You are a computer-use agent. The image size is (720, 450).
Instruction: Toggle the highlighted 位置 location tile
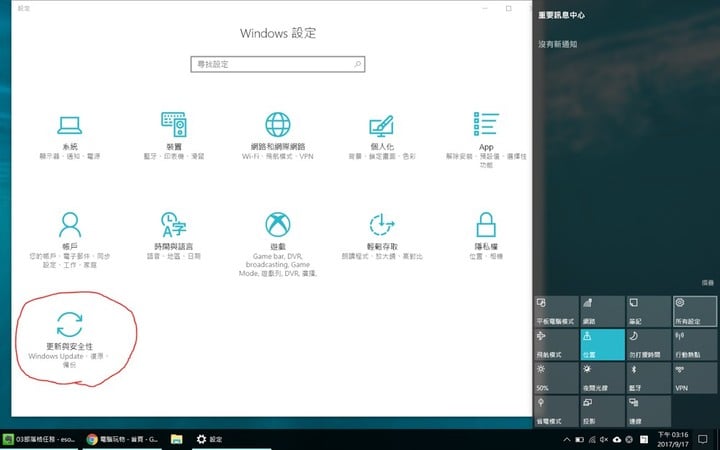point(602,345)
